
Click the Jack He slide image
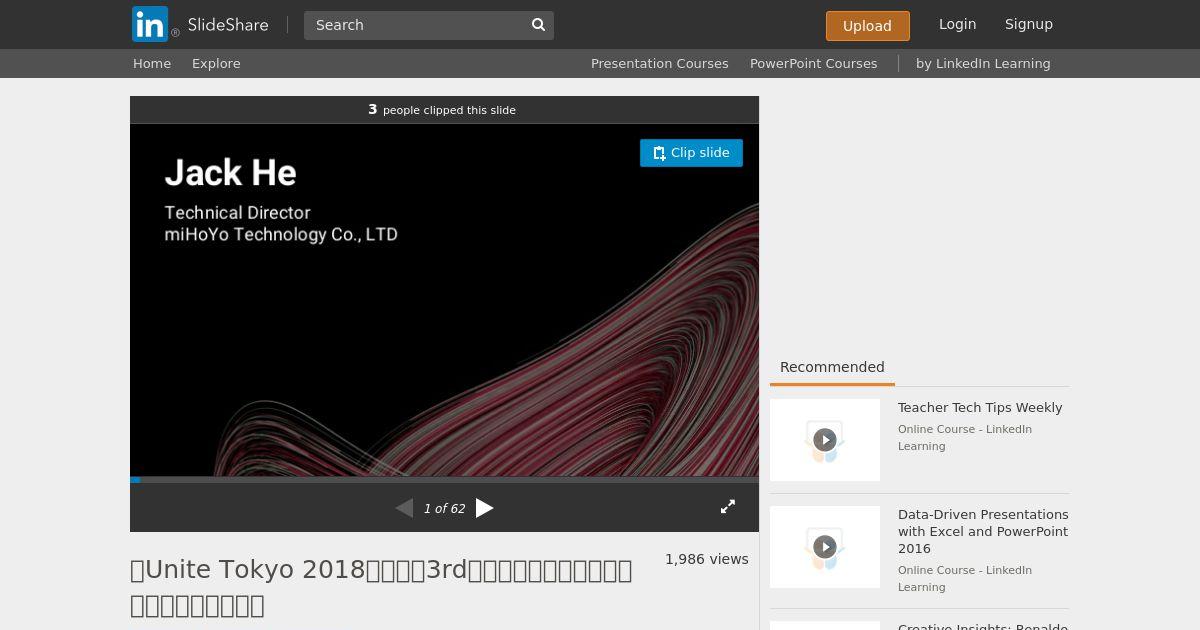coord(444,300)
